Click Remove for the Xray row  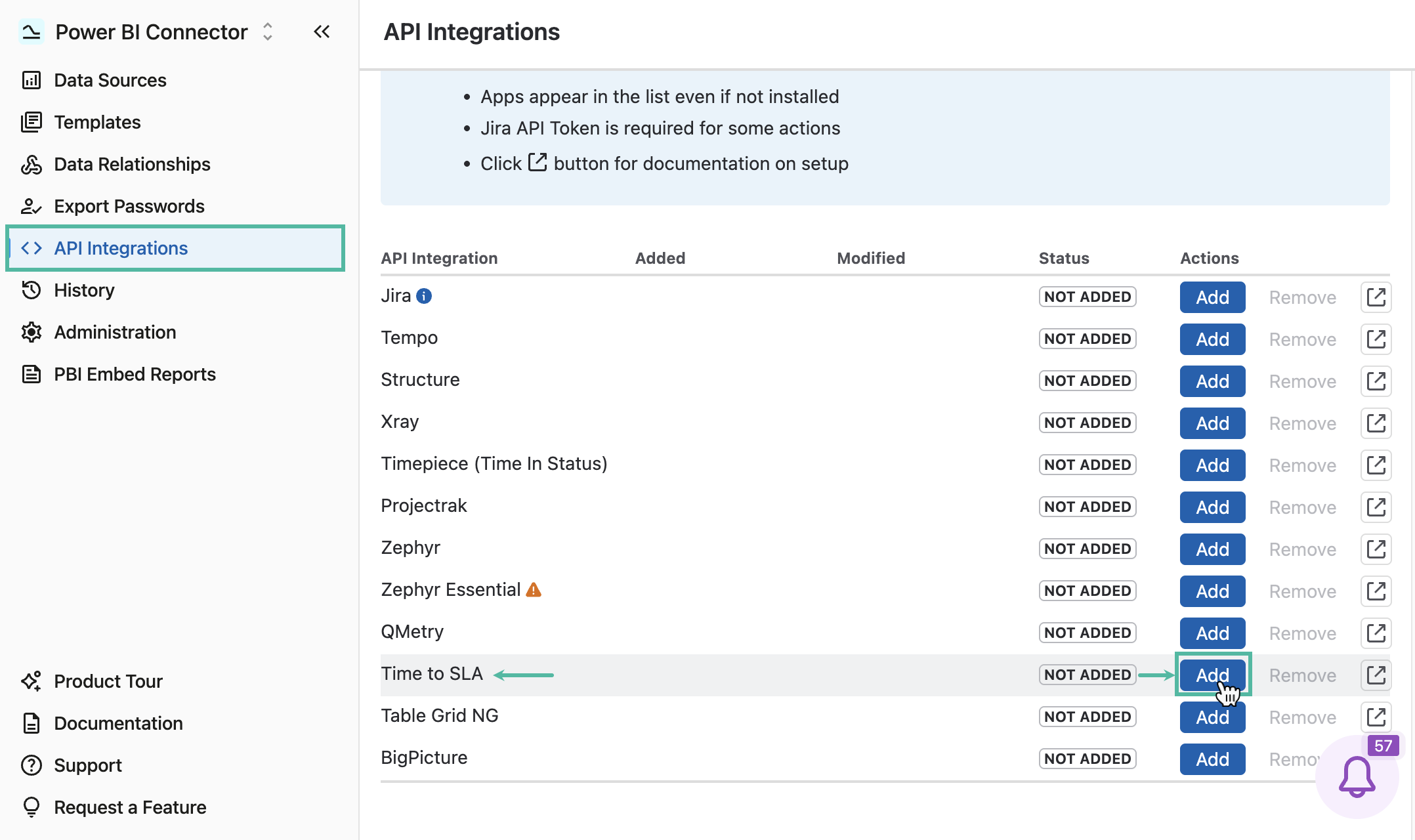point(1302,423)
